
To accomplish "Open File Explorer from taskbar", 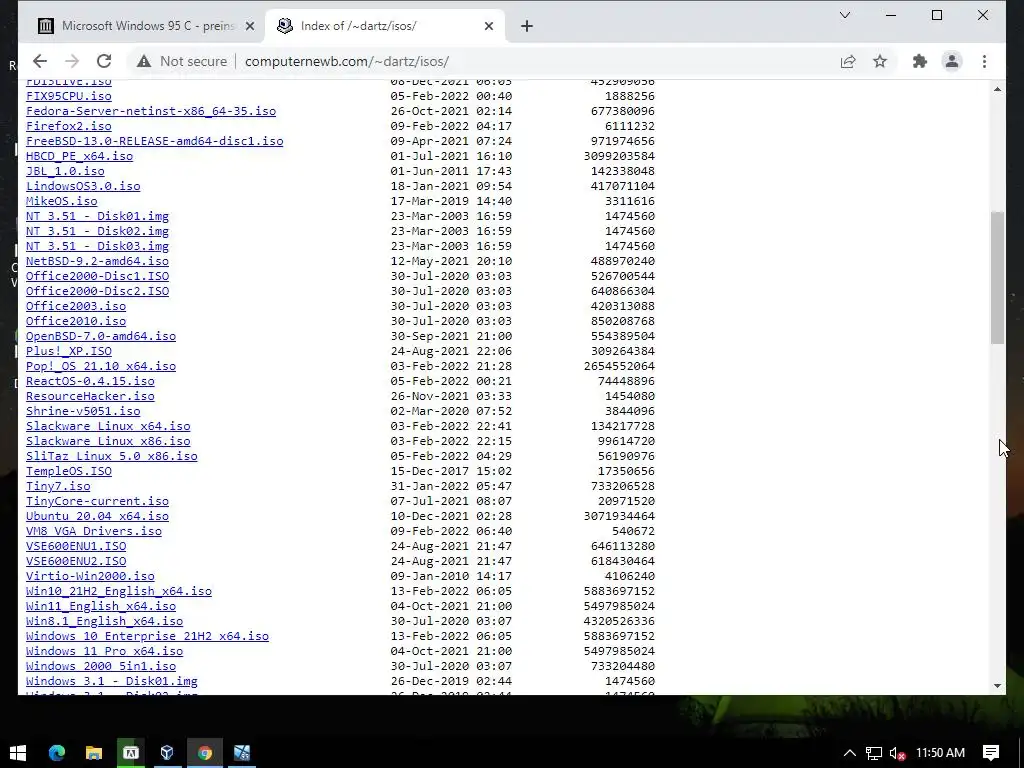I will (94, 753).
